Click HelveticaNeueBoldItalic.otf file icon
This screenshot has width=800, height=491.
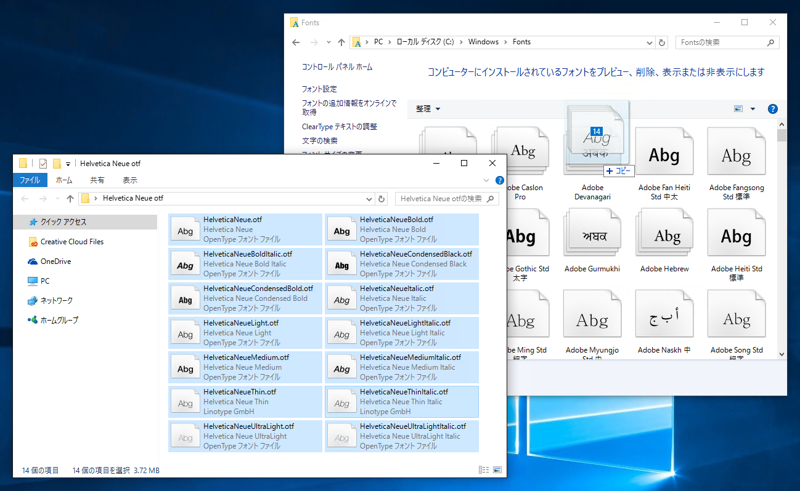coord(185,265)
